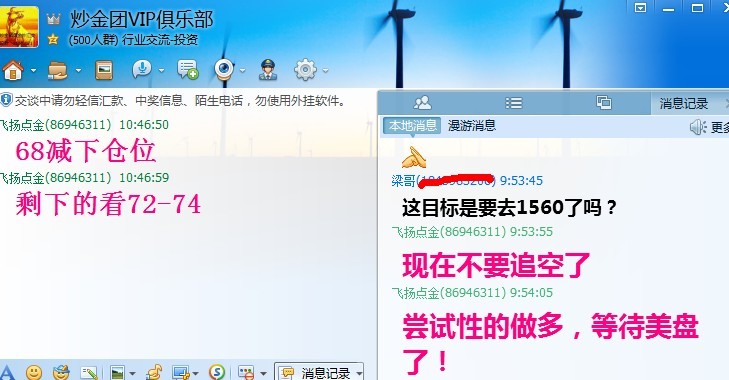Open the cowboy hat magic emoticon icon
This screenshot has width=729, height=380.
point(61,373)
